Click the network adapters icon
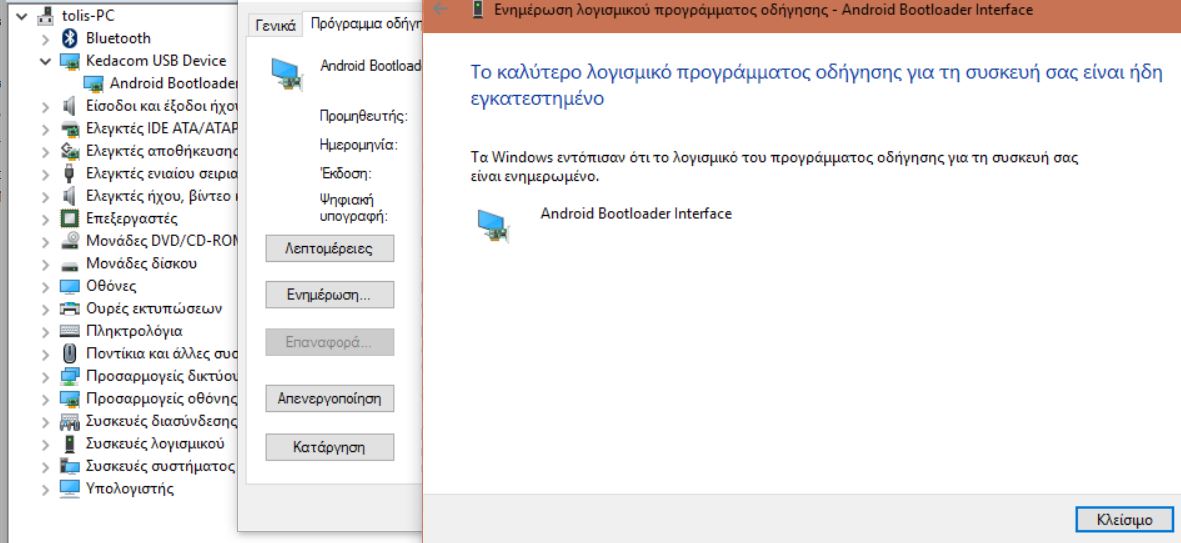 tap(69, 377)
